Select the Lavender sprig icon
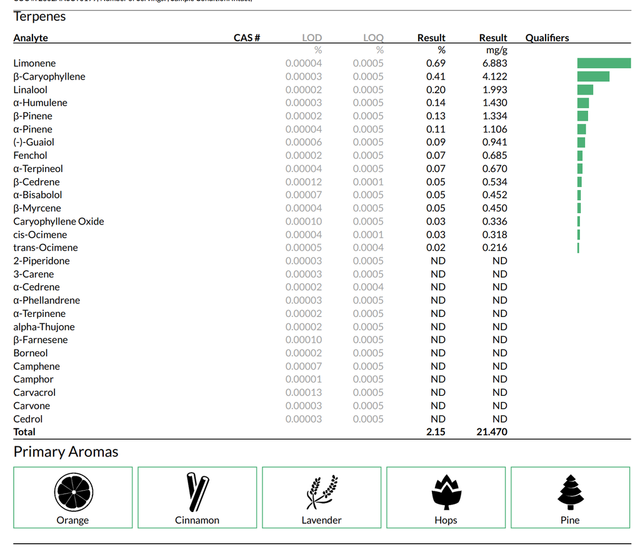 (x=322, y=492)
